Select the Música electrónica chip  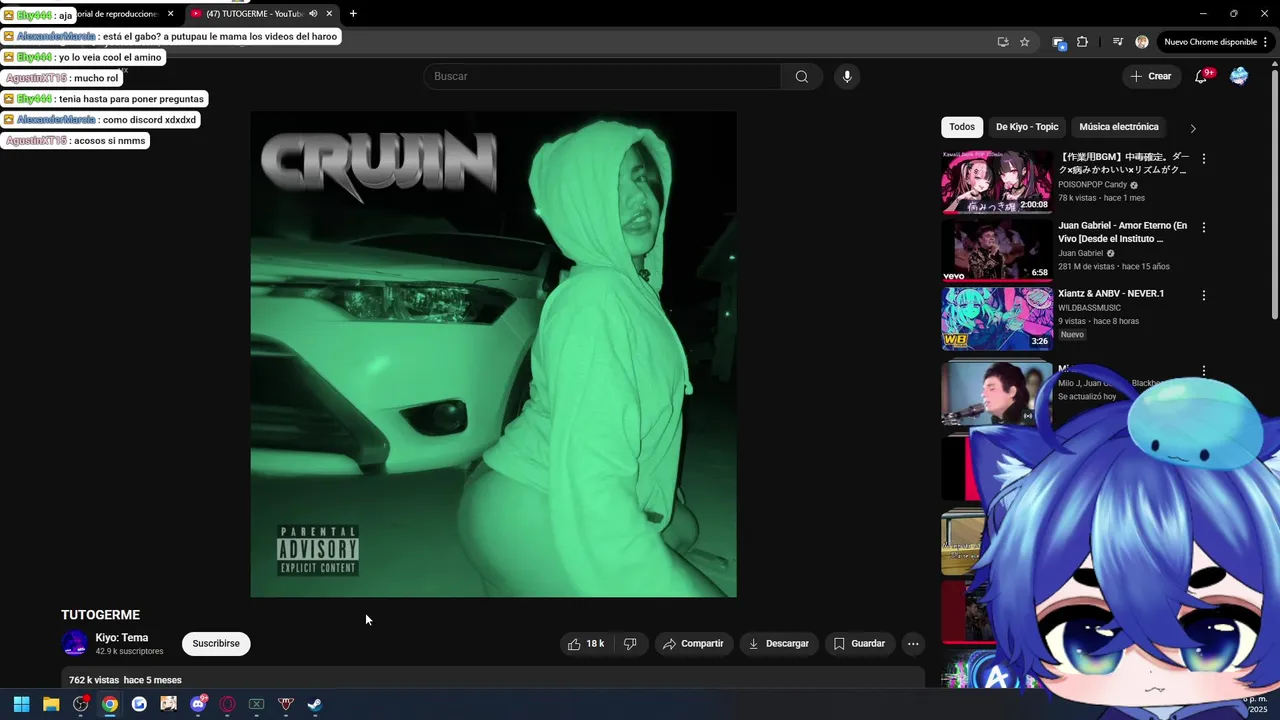1119,127
